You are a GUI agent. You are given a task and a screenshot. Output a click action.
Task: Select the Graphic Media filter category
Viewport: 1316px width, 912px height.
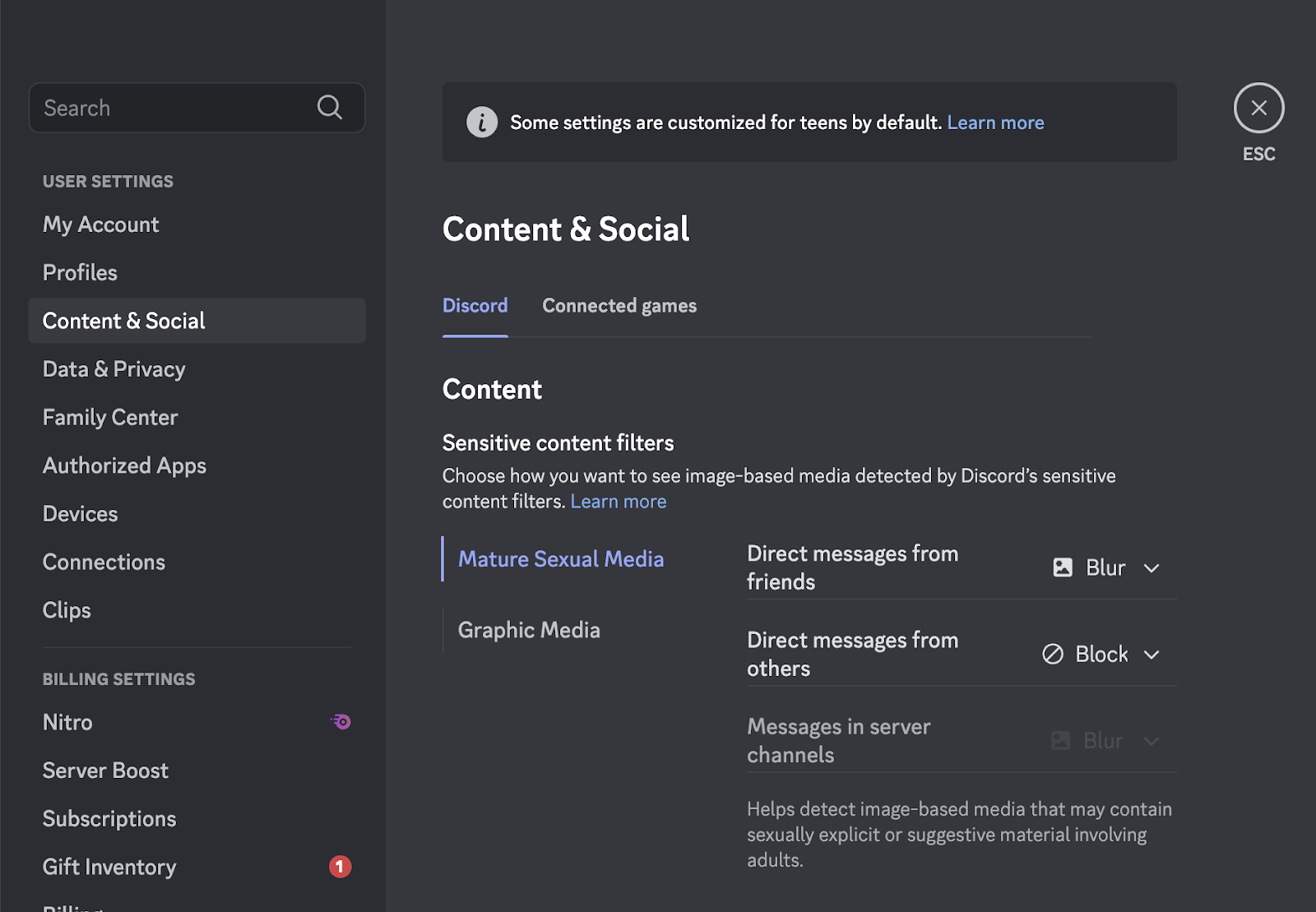point(529,630)
